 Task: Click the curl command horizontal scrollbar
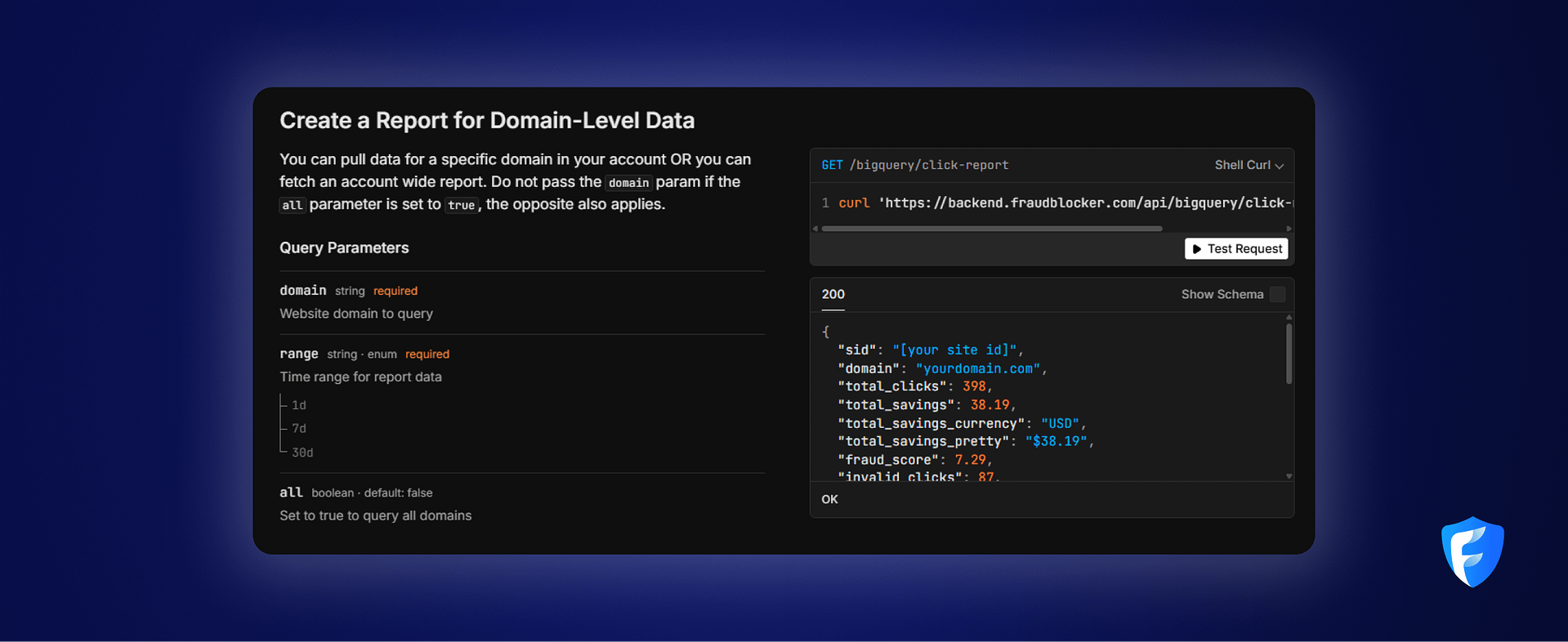coord(991,229)
